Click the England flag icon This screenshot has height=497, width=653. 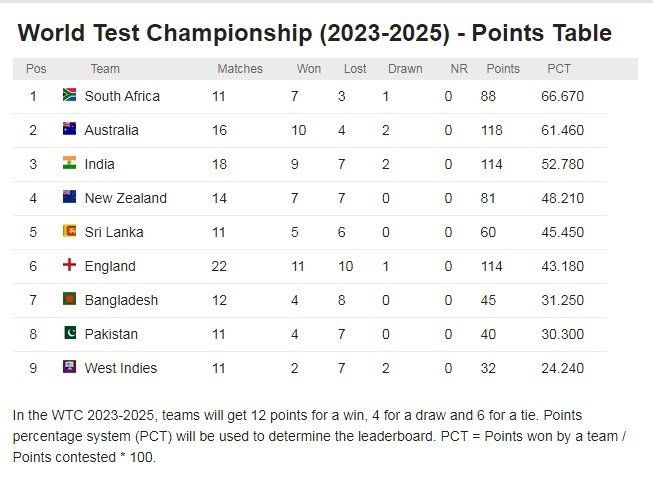[69, 265]
